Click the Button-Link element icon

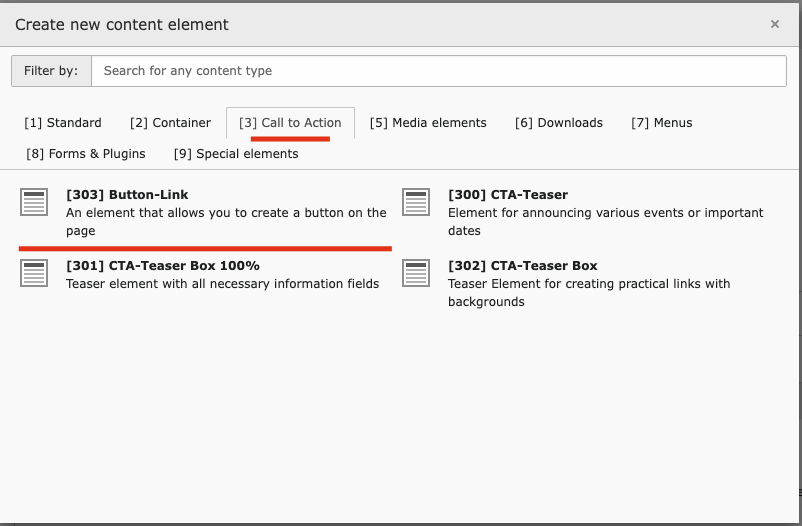pos(34,202)
